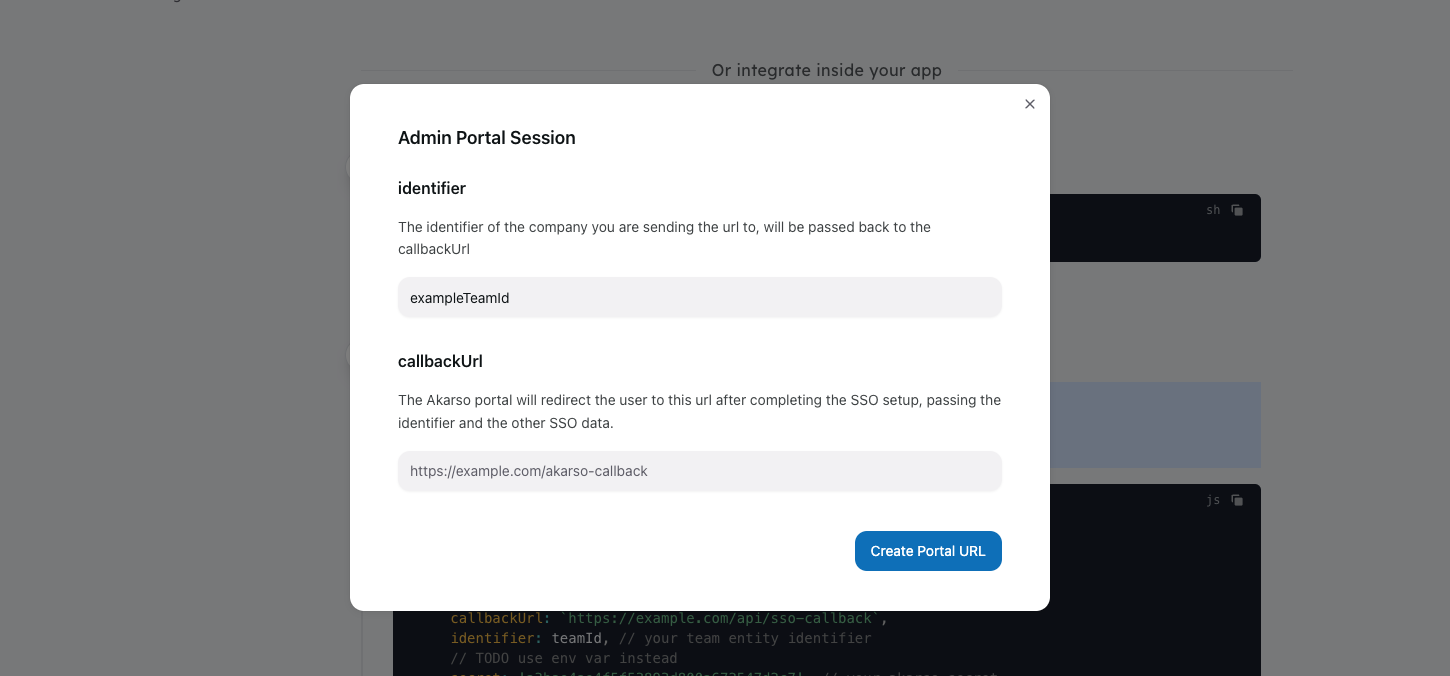
Task: Copy the sh code block
Action: (x=1237, y=210)
